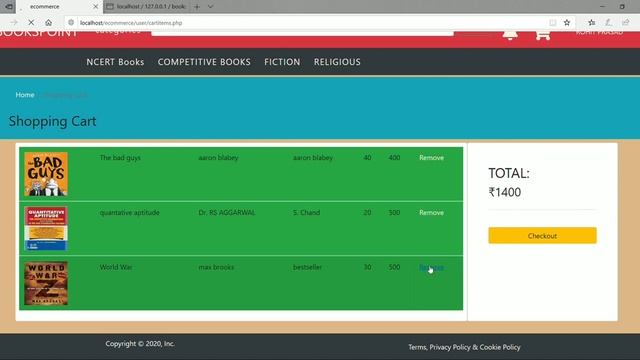Image resolution: width=640 pixels, height=360 pixels.
Task: Select 'World War' title text
Action: pos(116,267)
